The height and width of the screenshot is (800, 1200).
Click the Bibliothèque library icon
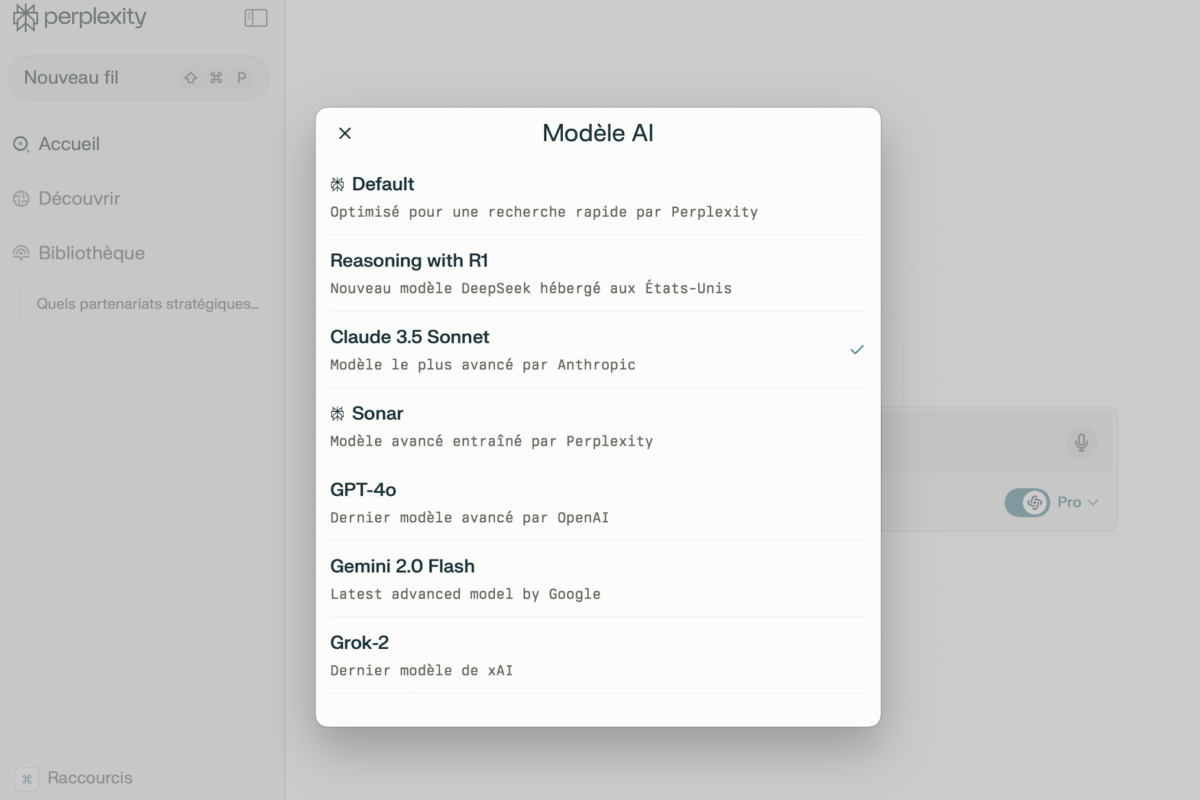21,254
